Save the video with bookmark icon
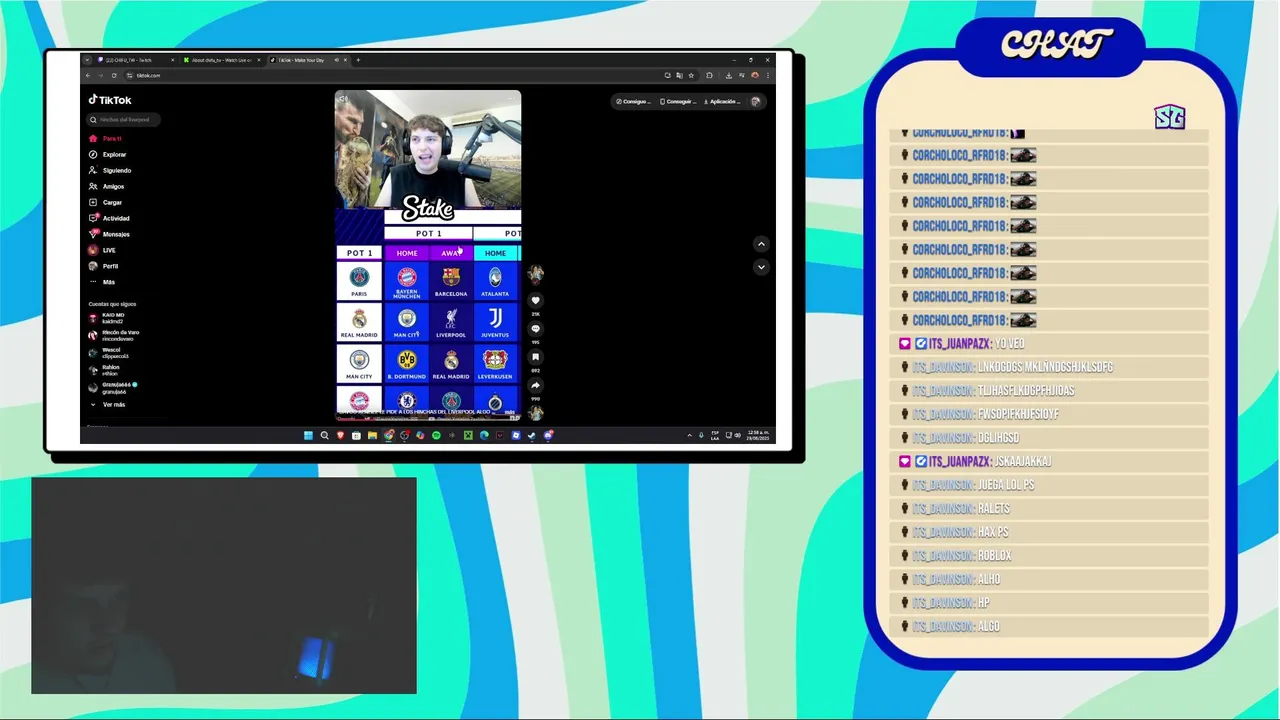This screenshot has width=1280, height=720. [x=535, y=357]
